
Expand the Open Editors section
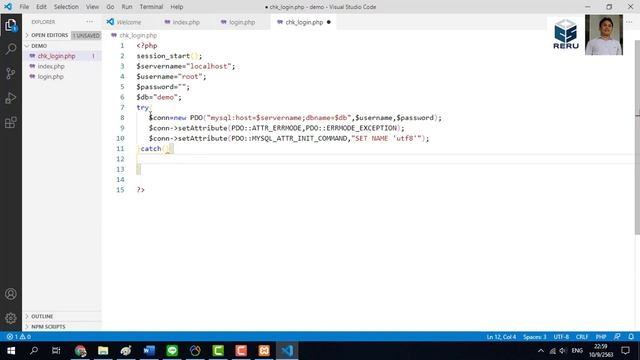tap(49, 35)
